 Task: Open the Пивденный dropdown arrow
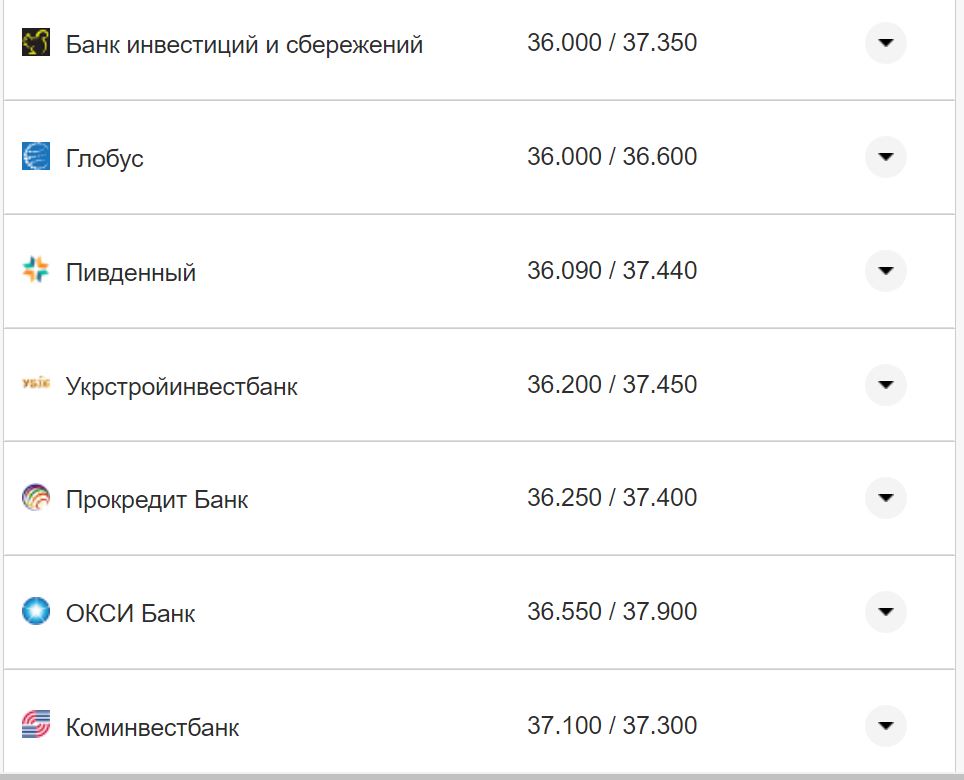point(884,271)
